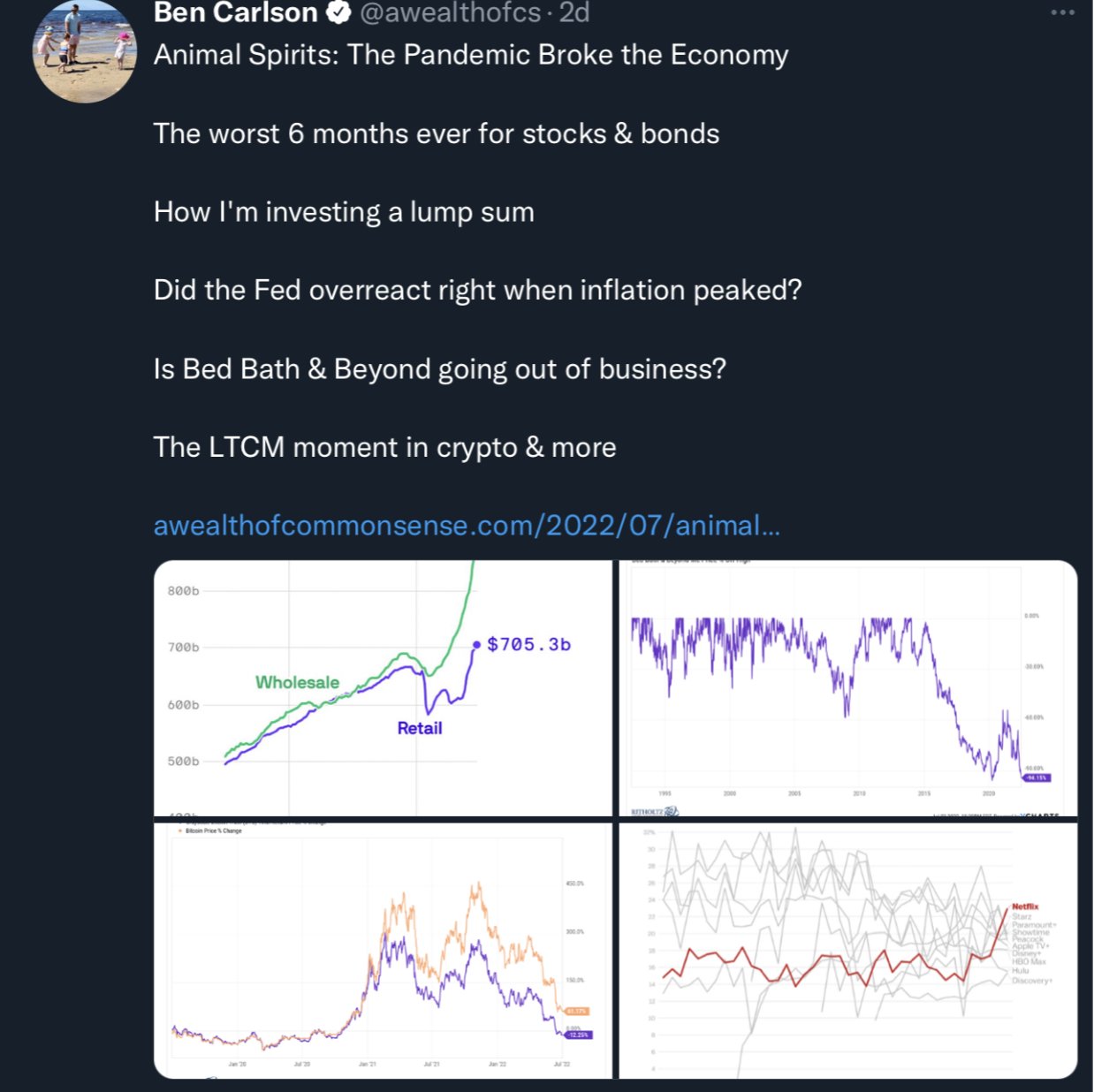Open the Netflix streaming services chart

[x=847, y=951]
